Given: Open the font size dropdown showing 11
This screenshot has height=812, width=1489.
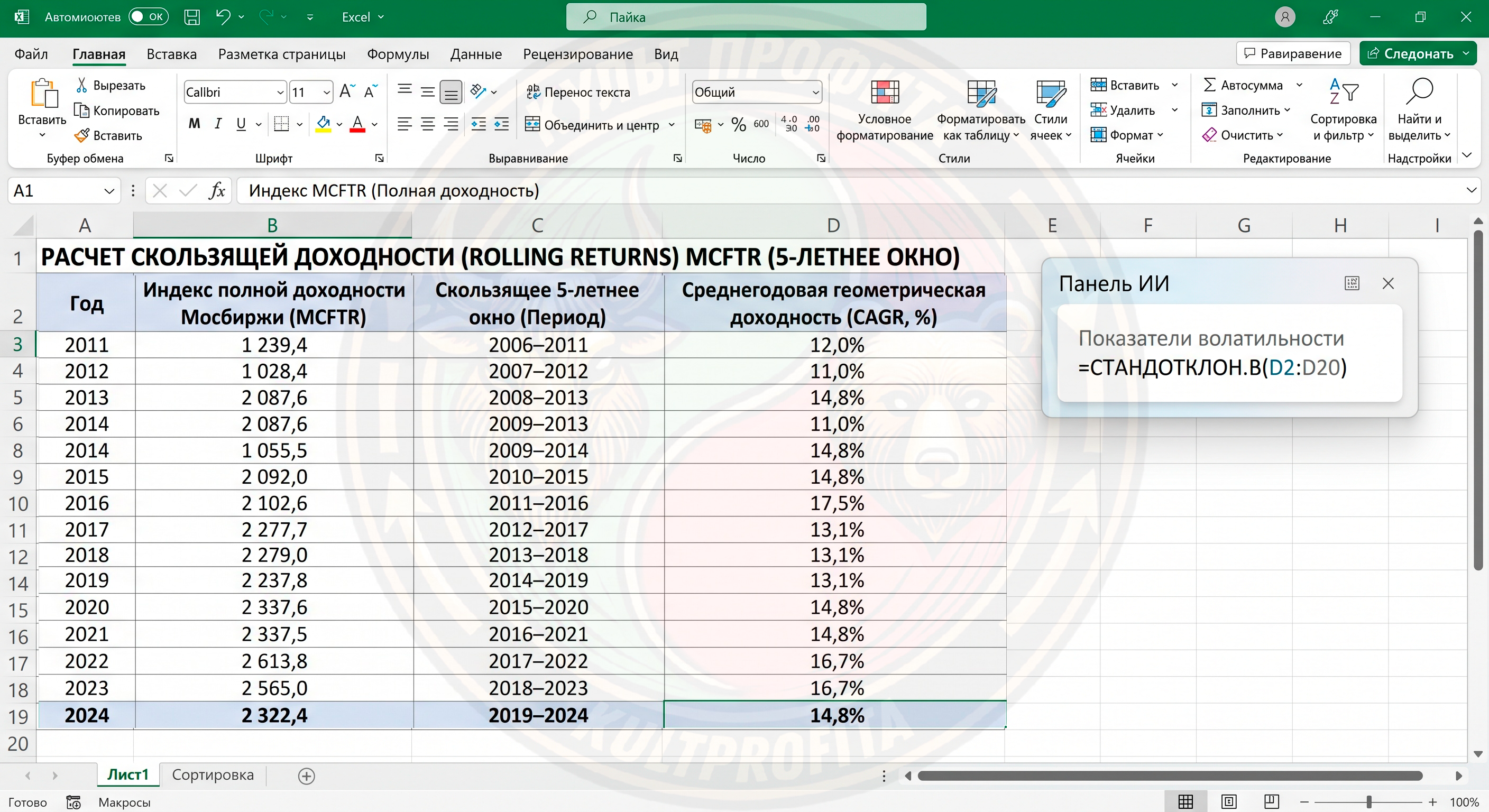Looking at the screenshot, I should click(x=326, y=93).
